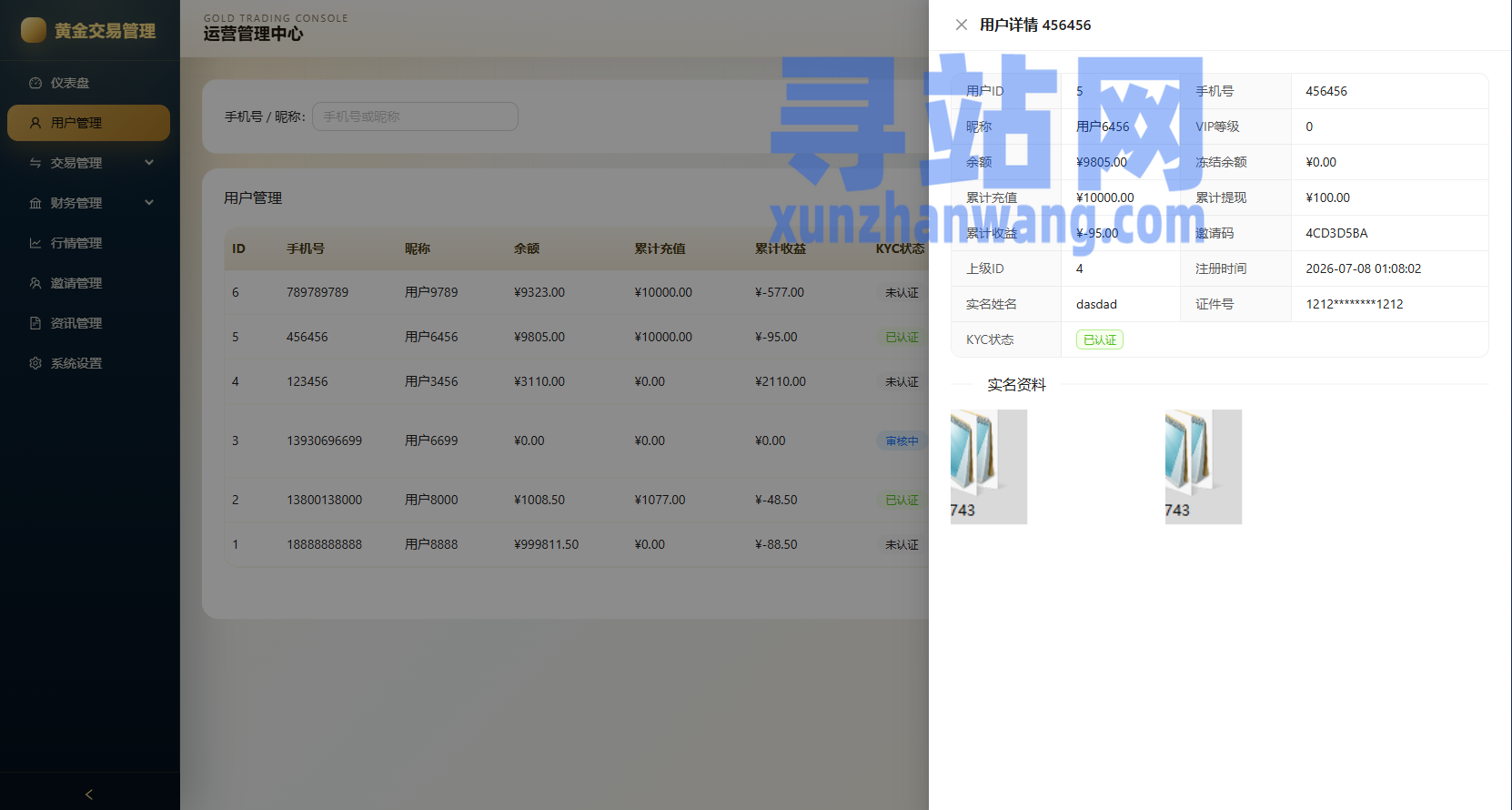The image size is (1512, 810).
Task: Click real name value dasdad
Action: click(x=1096, y=304)
